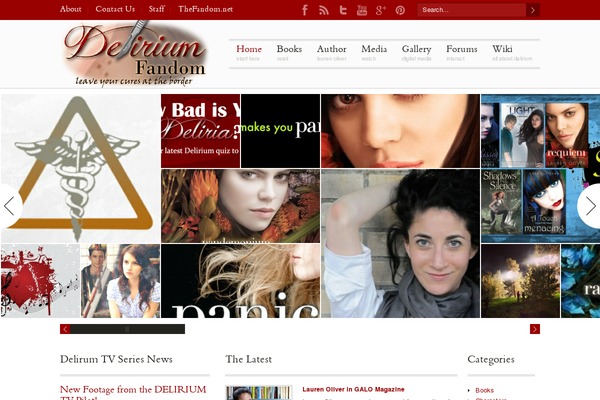Open the blue flowers tile

[580, 281]
